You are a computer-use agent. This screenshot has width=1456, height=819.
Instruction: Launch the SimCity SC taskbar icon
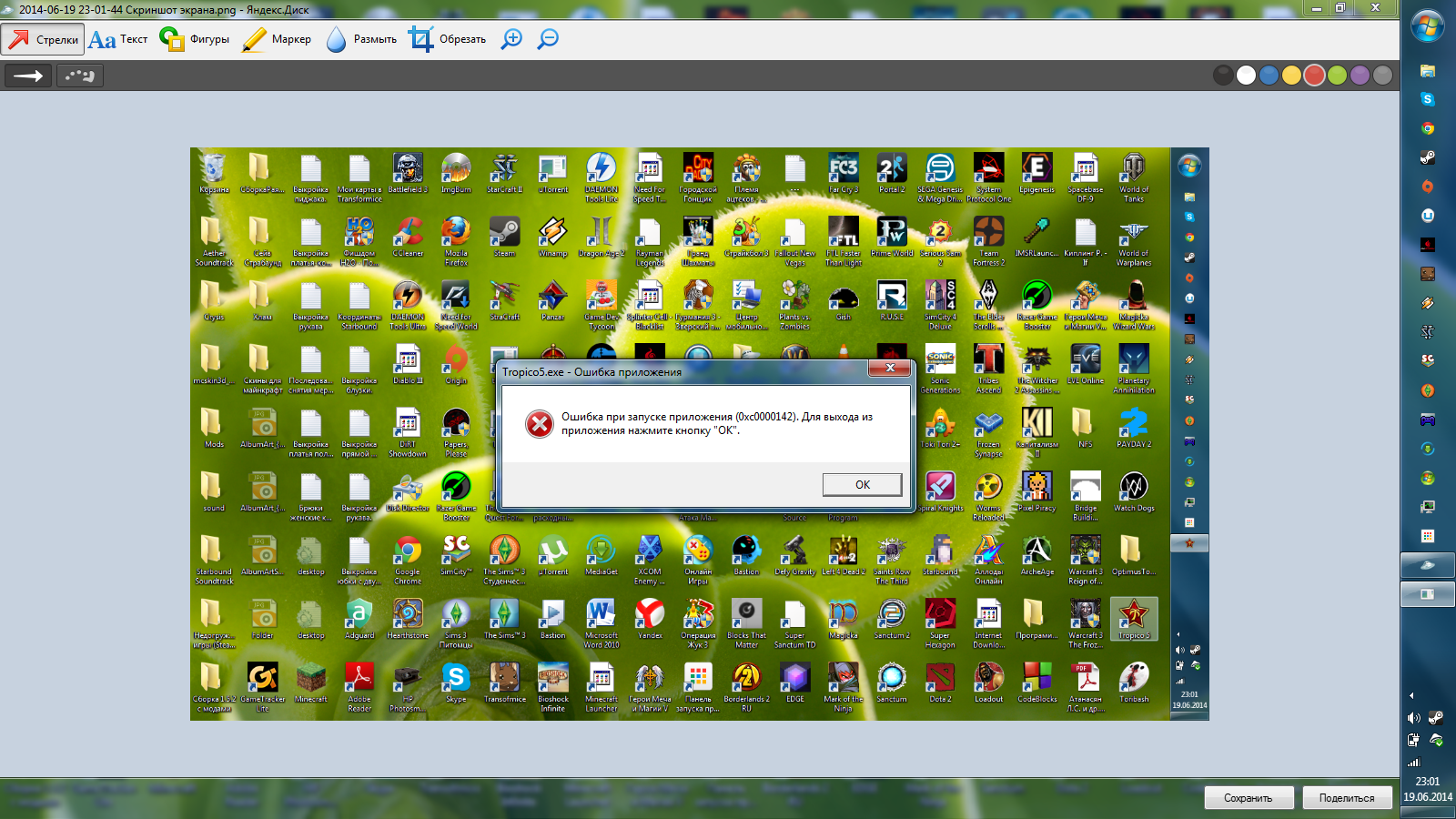click(1428, 361)
